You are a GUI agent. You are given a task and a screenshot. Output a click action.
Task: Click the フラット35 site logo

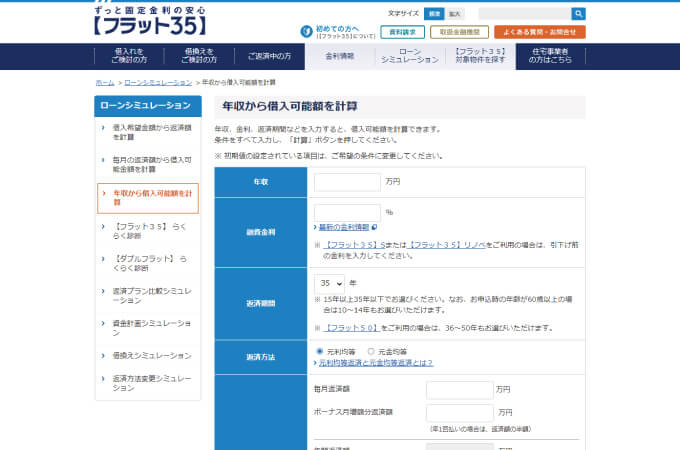coord(150,21)
